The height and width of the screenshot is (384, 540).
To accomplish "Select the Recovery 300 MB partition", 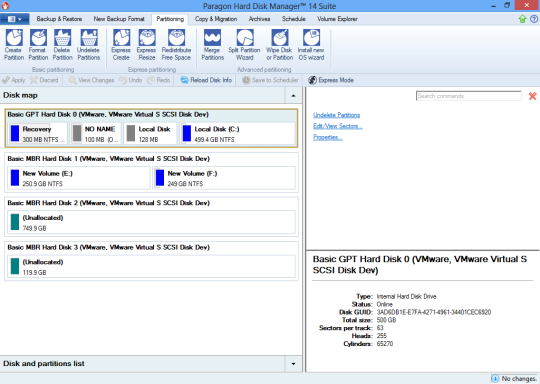I will pos(37,134).
